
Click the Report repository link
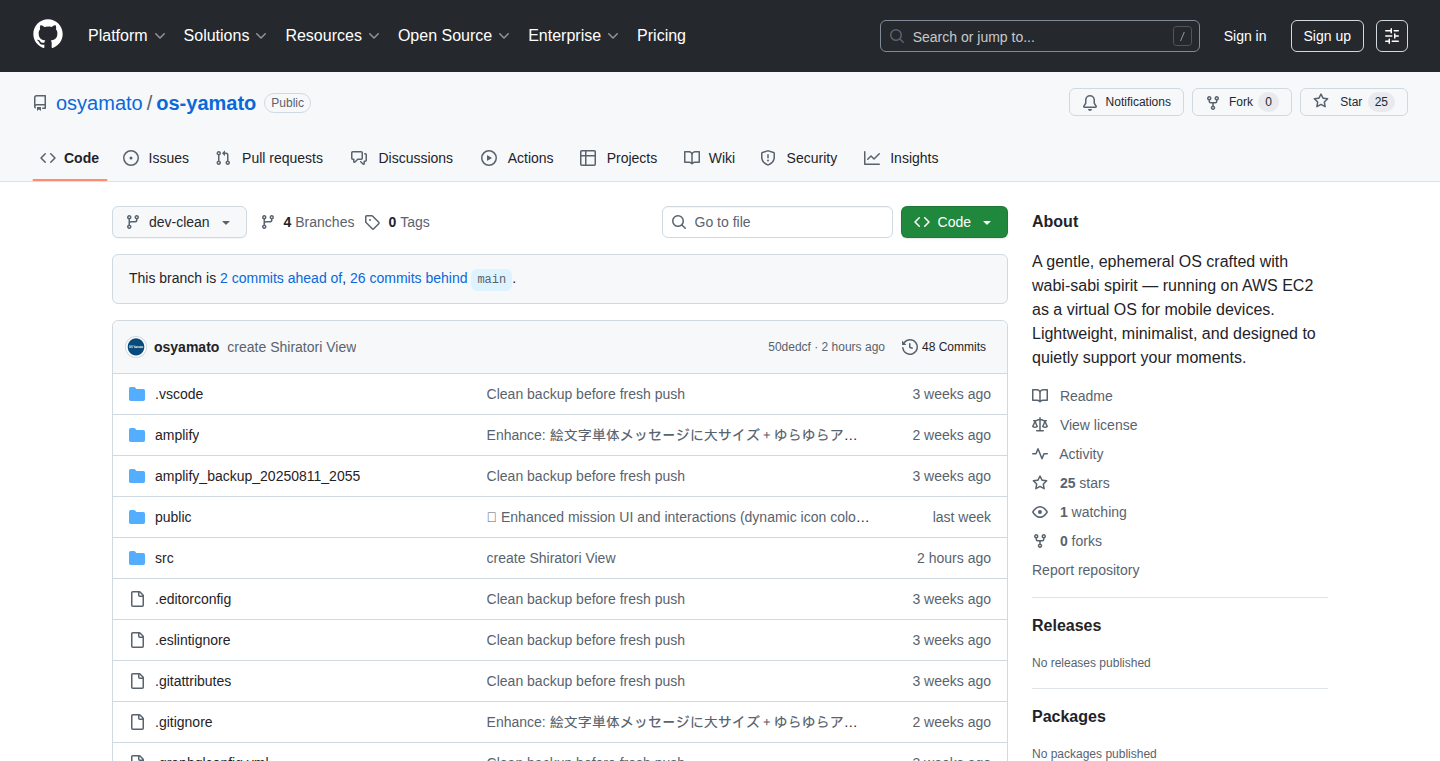(x=1085, y=570)
